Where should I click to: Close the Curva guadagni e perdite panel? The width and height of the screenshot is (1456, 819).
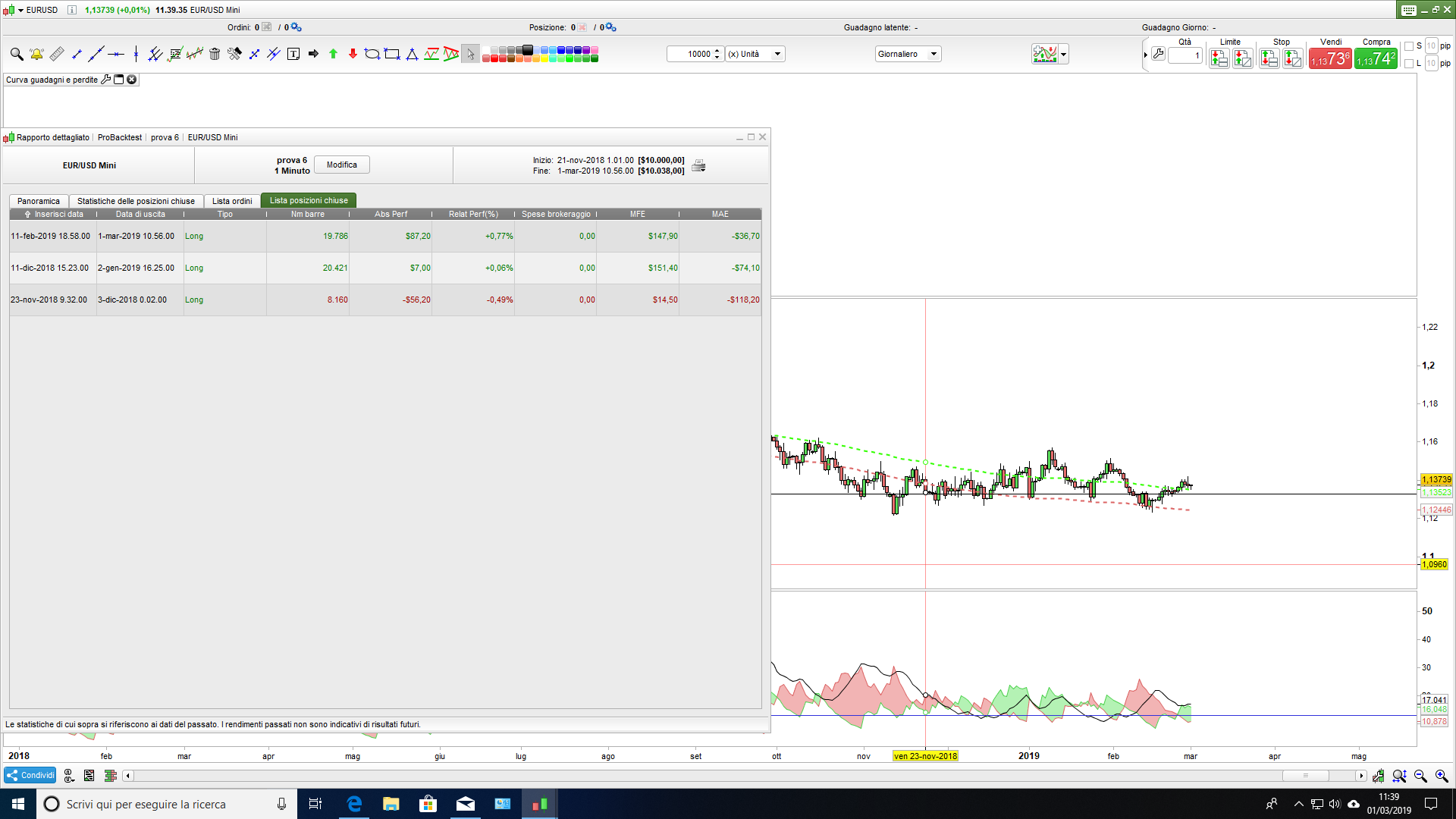[x=132, y=80]
